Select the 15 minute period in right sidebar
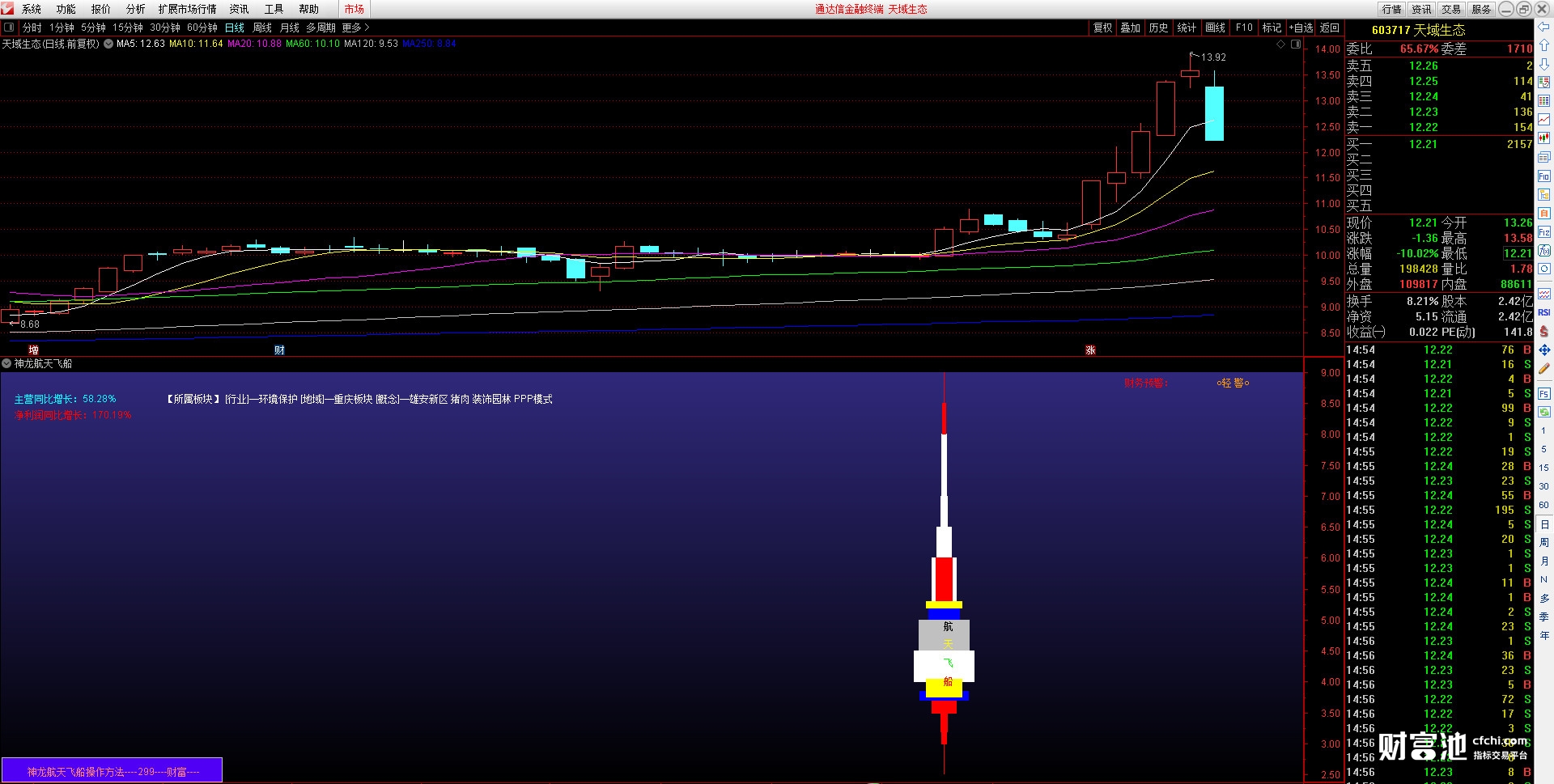The height and width of the screenshot is (784, 1554). click(x=1544, y=468)
